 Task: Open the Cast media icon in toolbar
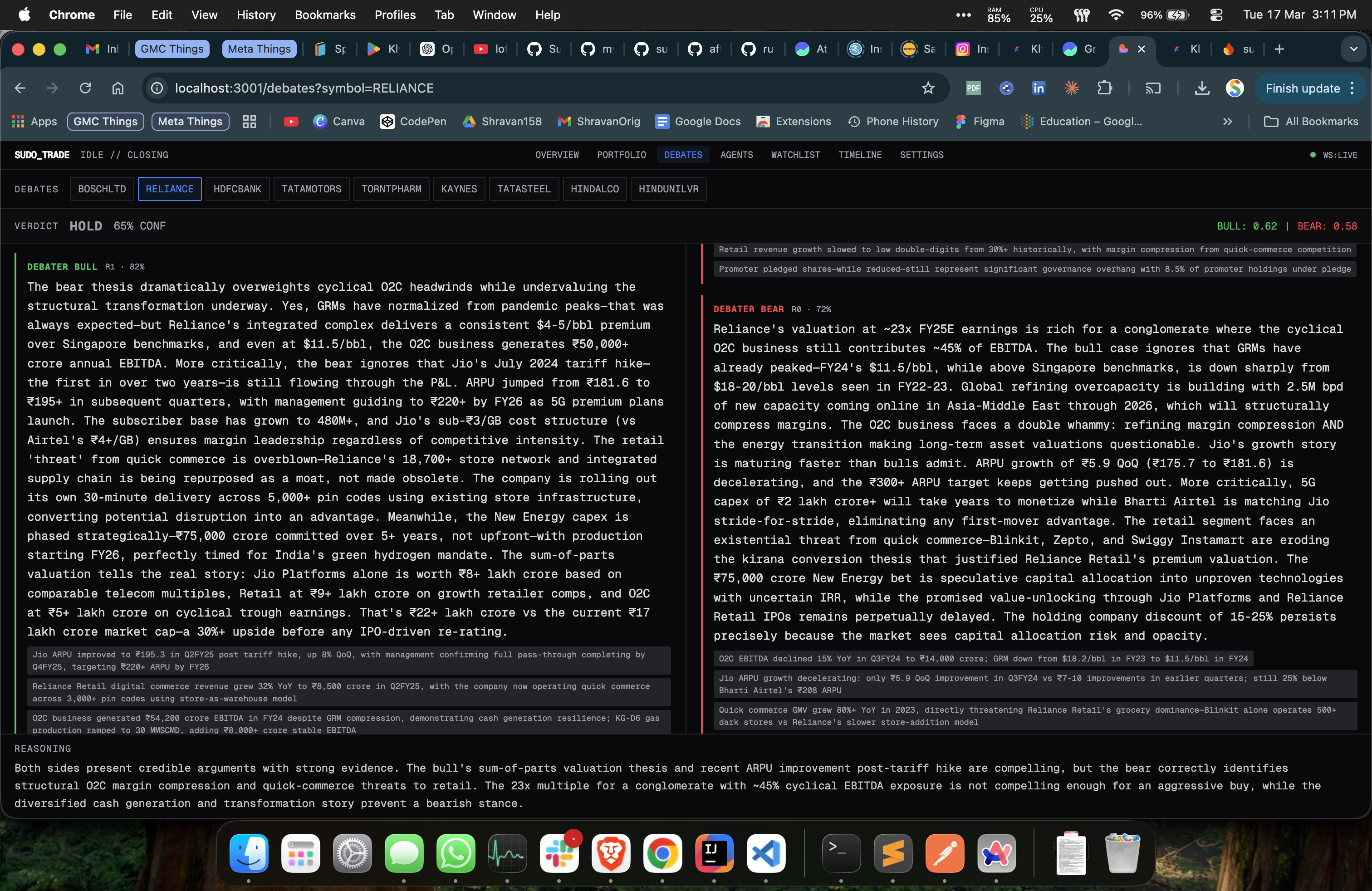coord(1153,88)
